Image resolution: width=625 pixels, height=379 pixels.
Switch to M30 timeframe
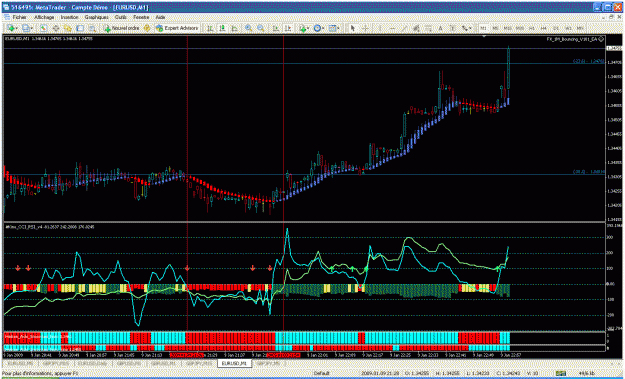point(519,28)
